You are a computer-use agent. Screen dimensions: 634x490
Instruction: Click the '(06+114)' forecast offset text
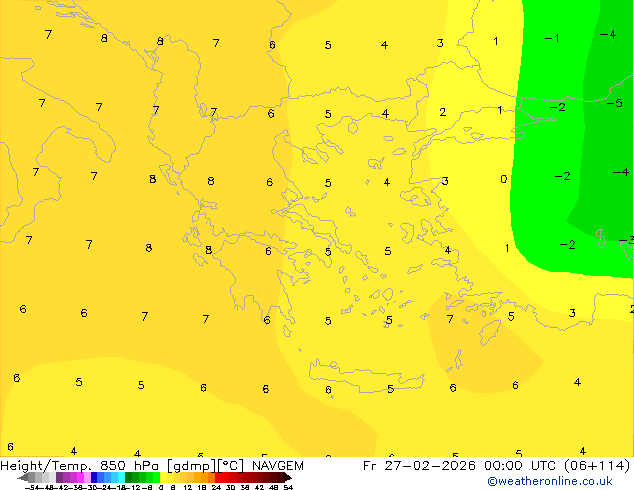597,466
